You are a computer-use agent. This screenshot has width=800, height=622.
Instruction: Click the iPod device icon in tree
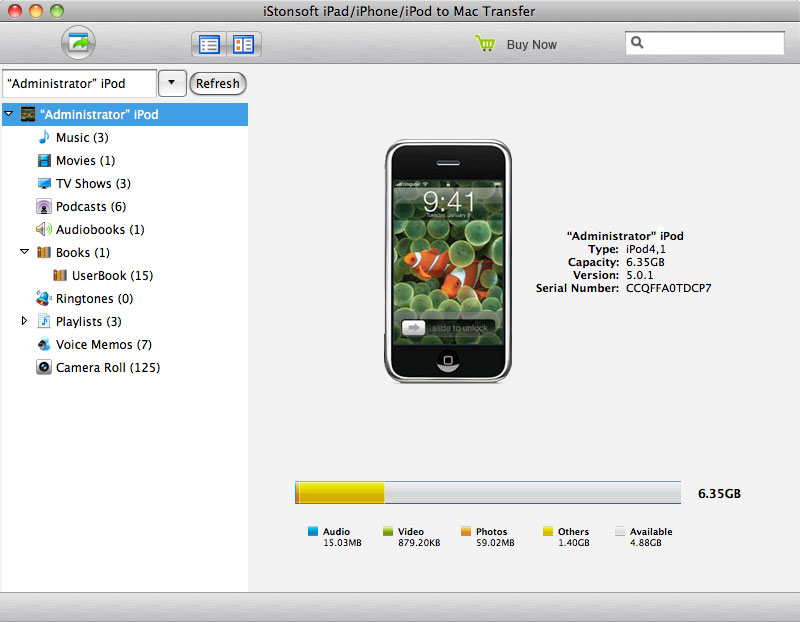pyautogui.click(x=28, y=114)
